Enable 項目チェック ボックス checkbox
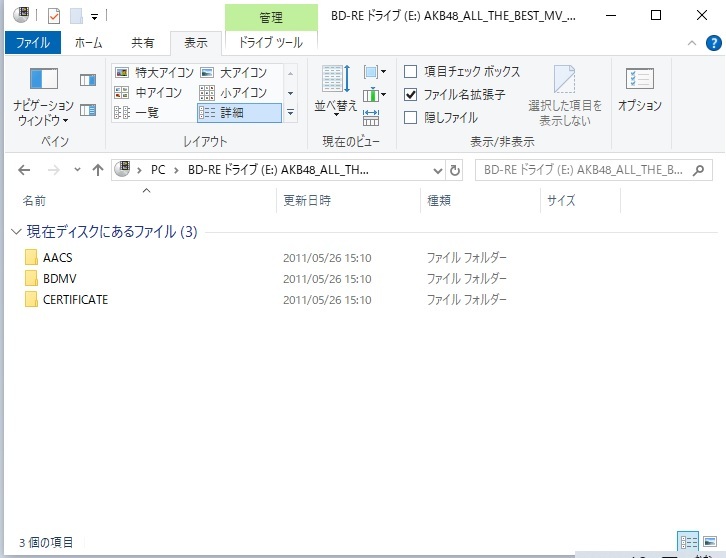The width and height of the screenshot is (726, 558). pyautogui.click(x=411, y=72)
